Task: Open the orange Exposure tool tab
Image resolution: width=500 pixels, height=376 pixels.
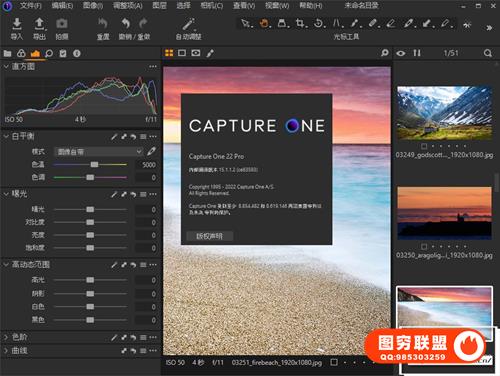Action: [x=35, y=53]
